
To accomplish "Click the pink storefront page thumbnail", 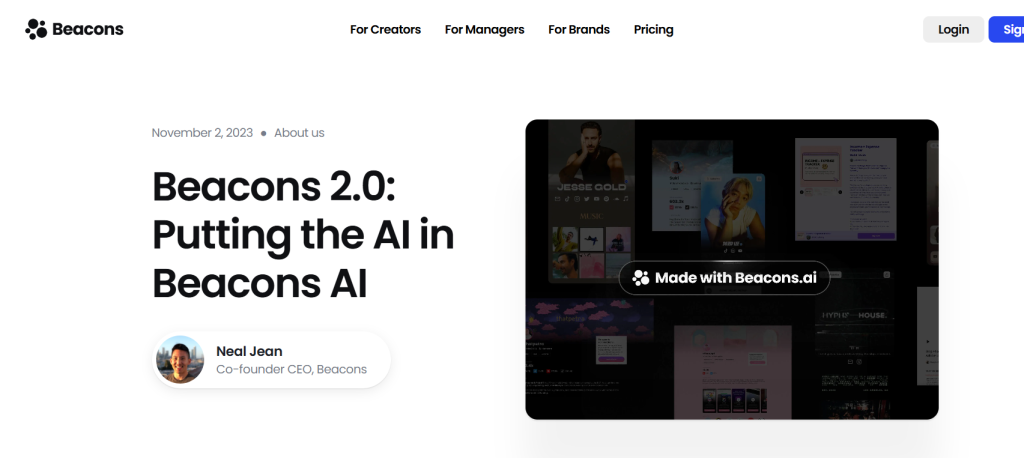I will click(x=732, y=372).
